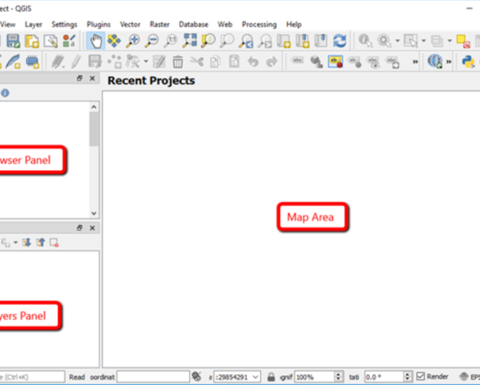480x385 pixels.
Task: Click Paste Features icon
Action: pyautogui.click(x=234, y=61)
